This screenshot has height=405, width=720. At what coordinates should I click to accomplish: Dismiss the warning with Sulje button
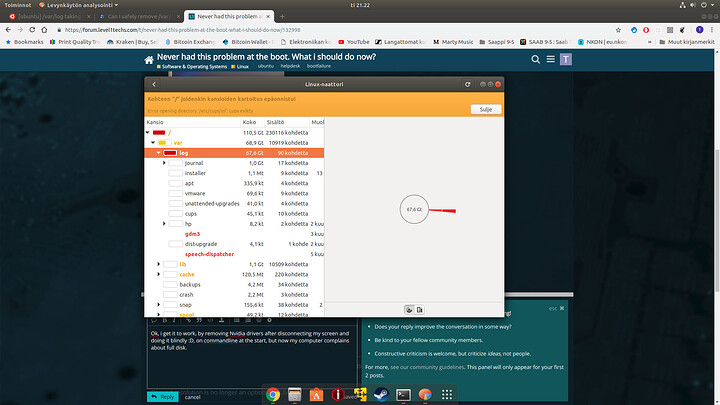coord(486,109)
